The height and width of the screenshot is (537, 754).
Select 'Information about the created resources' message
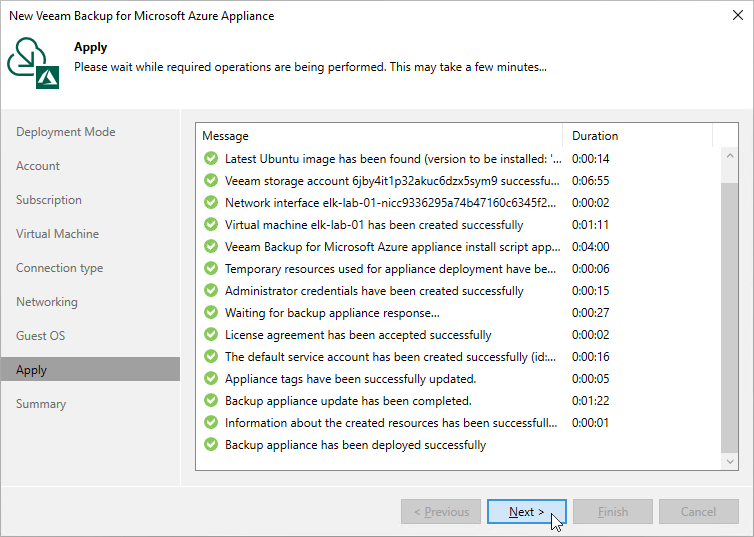tap(391, 423)
